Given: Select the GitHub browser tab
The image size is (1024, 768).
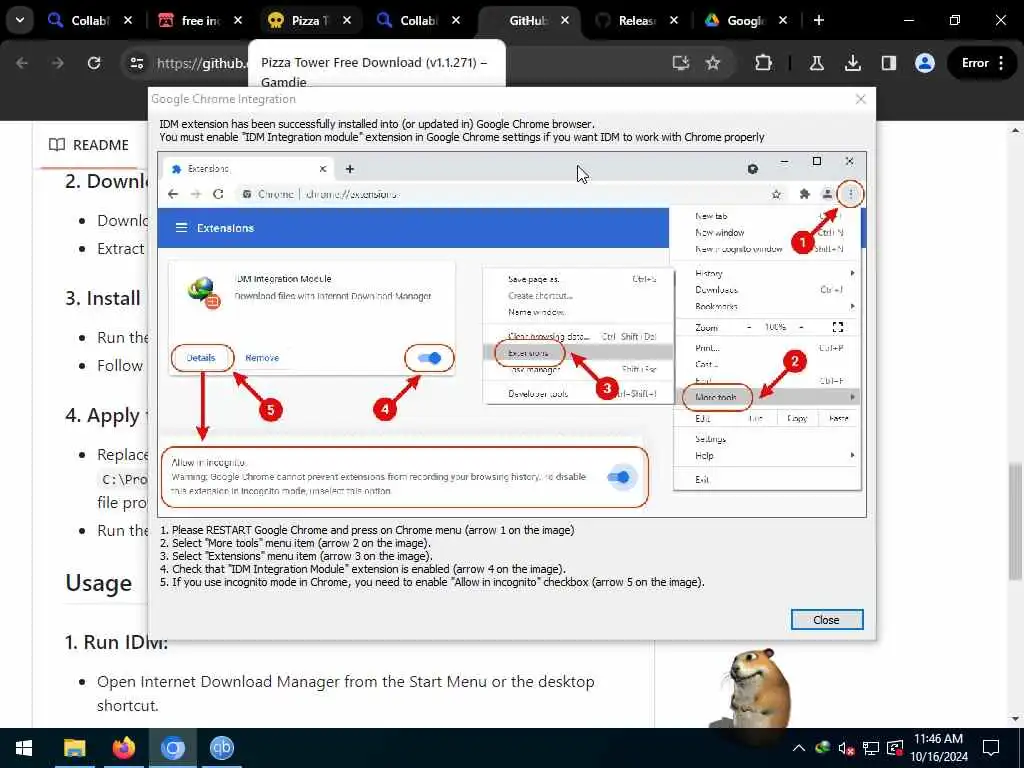Looking at the screenshot, I should pyautogui.click(x=528, y=21).
